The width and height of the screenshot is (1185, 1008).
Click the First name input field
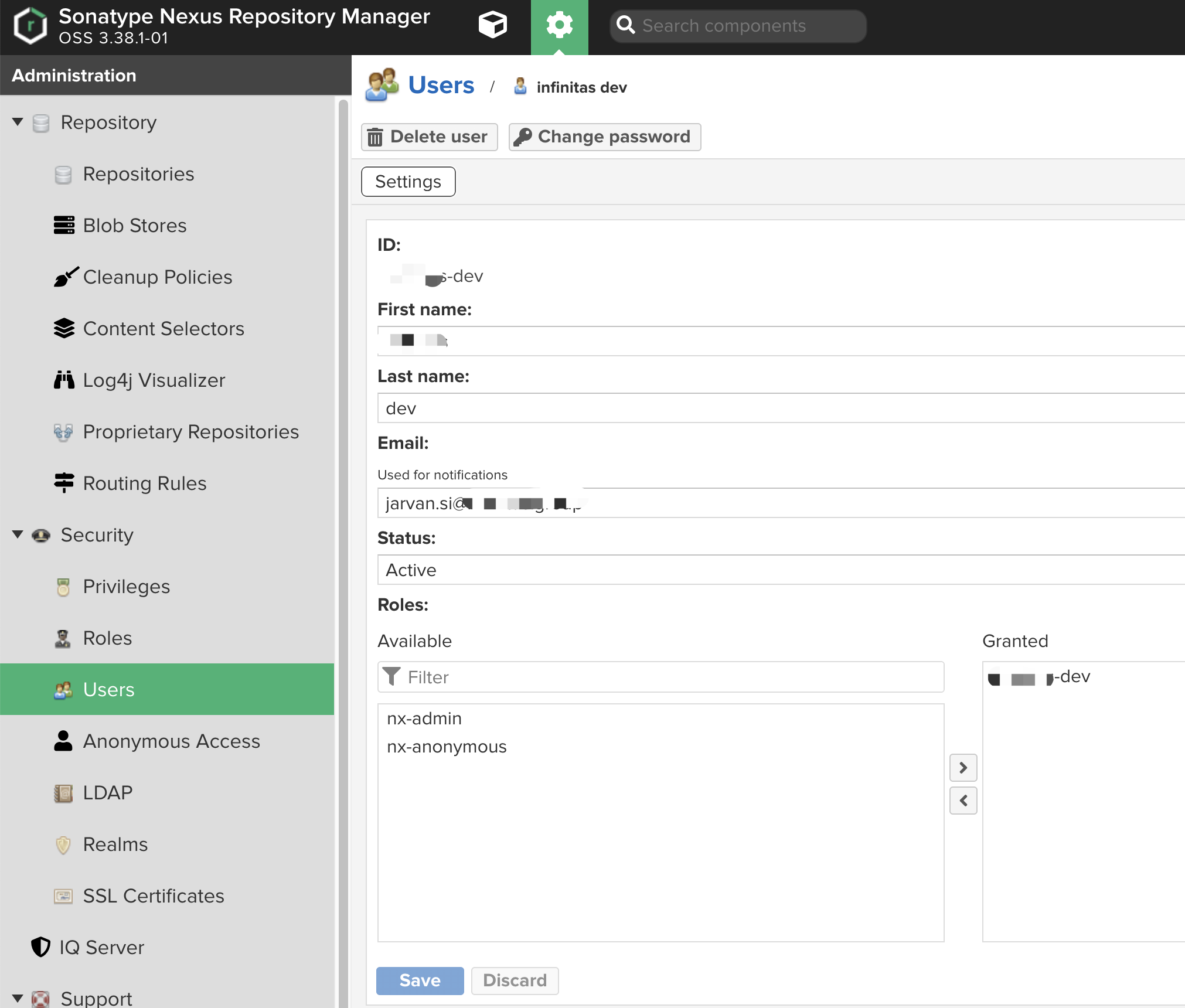781,341
